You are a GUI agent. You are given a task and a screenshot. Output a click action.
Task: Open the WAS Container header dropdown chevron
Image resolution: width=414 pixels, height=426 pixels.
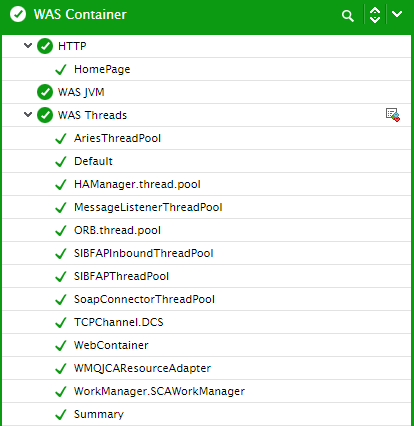(x=397, y=14)
